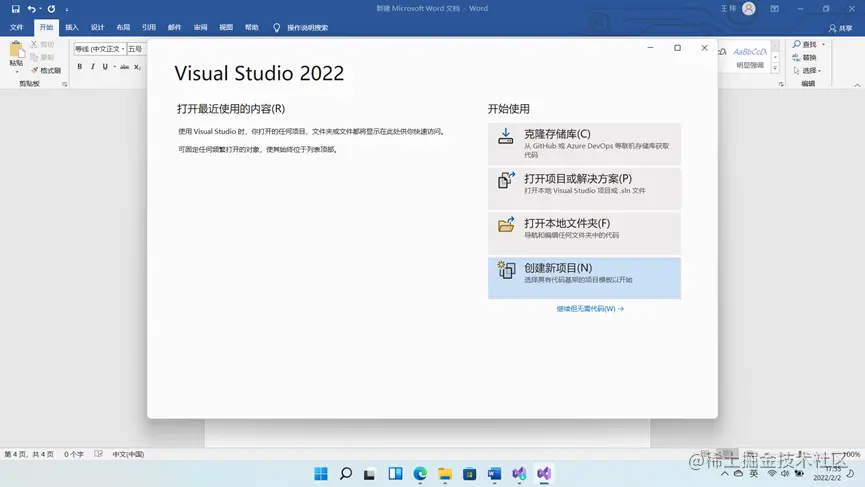This screenshot has height=487, width=865.
Task: Open the undo history dropdown arrow in Word
Action: pyautogui.click(x=40, y=9)
